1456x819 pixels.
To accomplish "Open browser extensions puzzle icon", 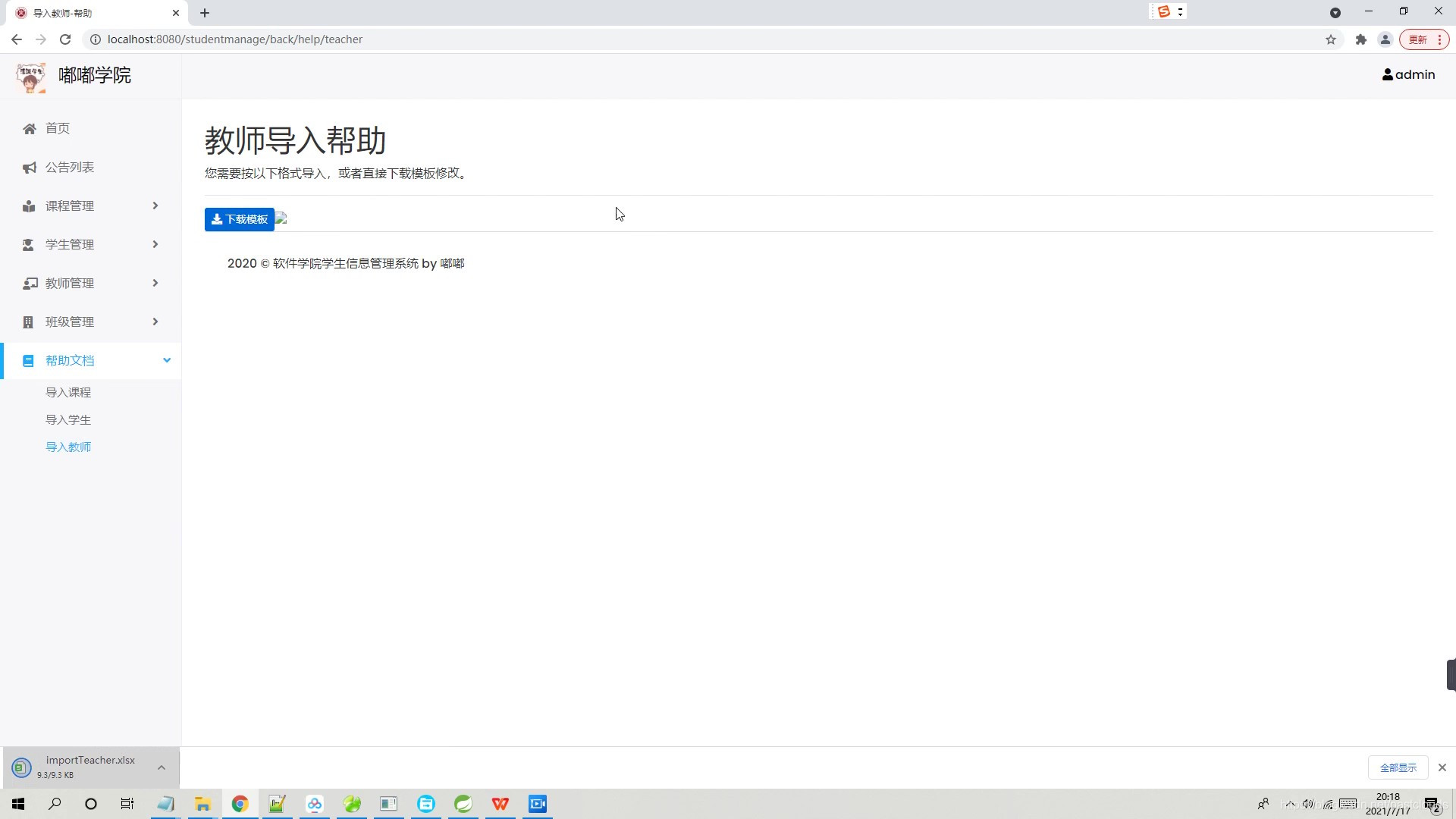I will tap(1361, 40).
